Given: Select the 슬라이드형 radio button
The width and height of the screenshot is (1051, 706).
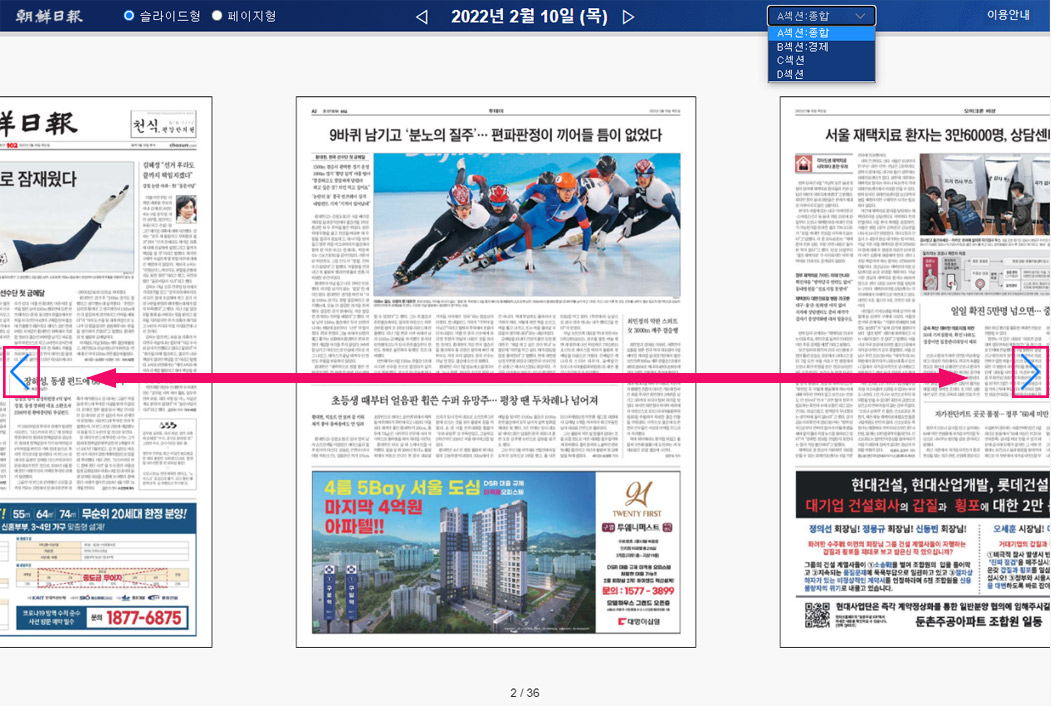Looking at the screenshot, I should point(129,15).
